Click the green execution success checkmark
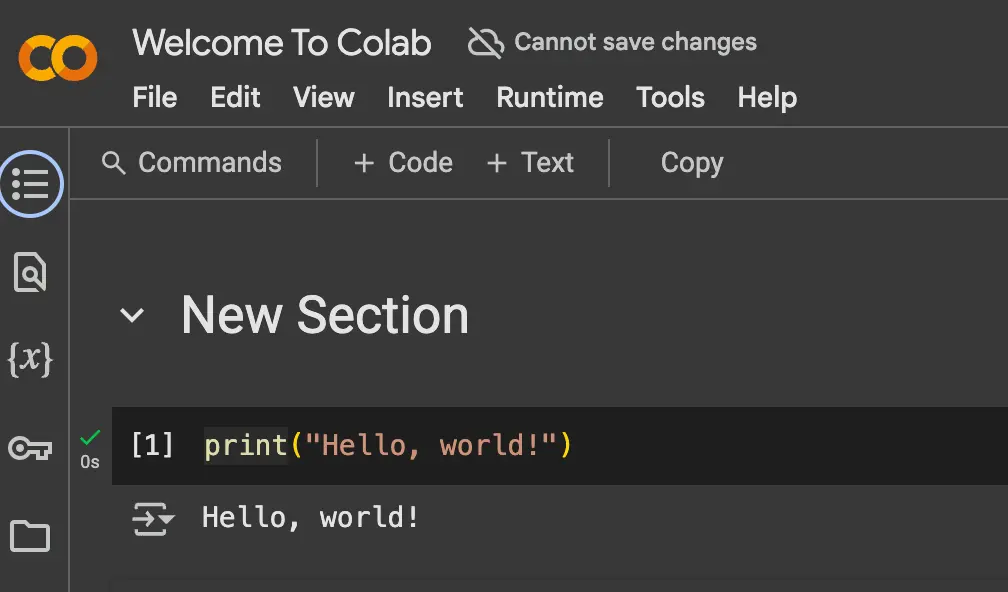This screenshot has height=592, width=1008. pos(90,438)
